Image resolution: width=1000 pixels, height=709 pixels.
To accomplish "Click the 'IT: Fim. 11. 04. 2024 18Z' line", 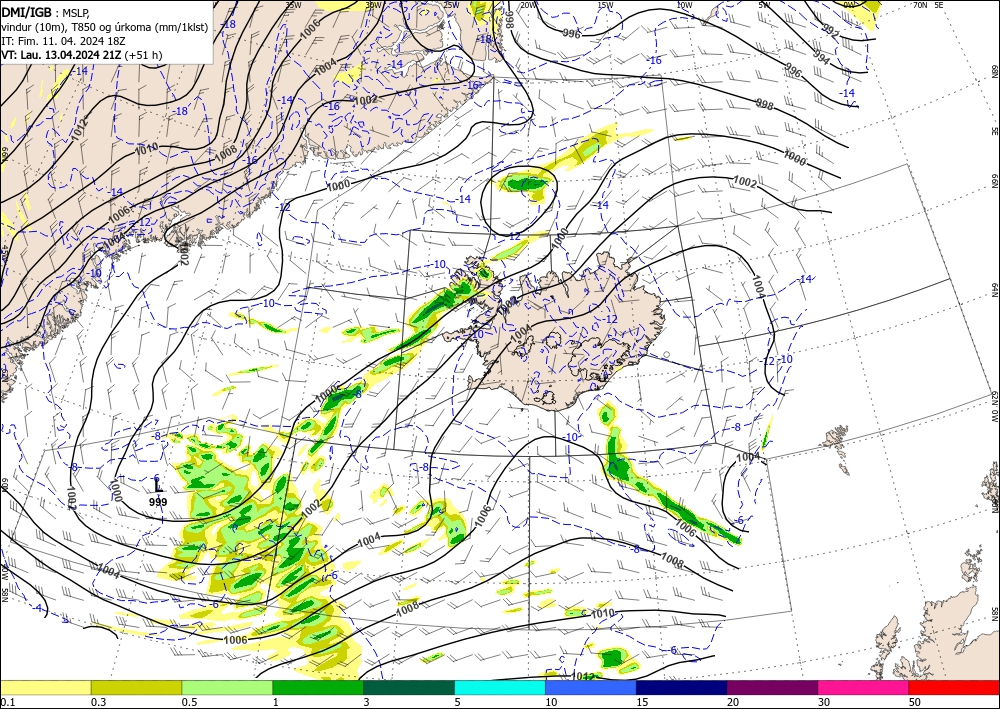I will (x=63, y=41).
